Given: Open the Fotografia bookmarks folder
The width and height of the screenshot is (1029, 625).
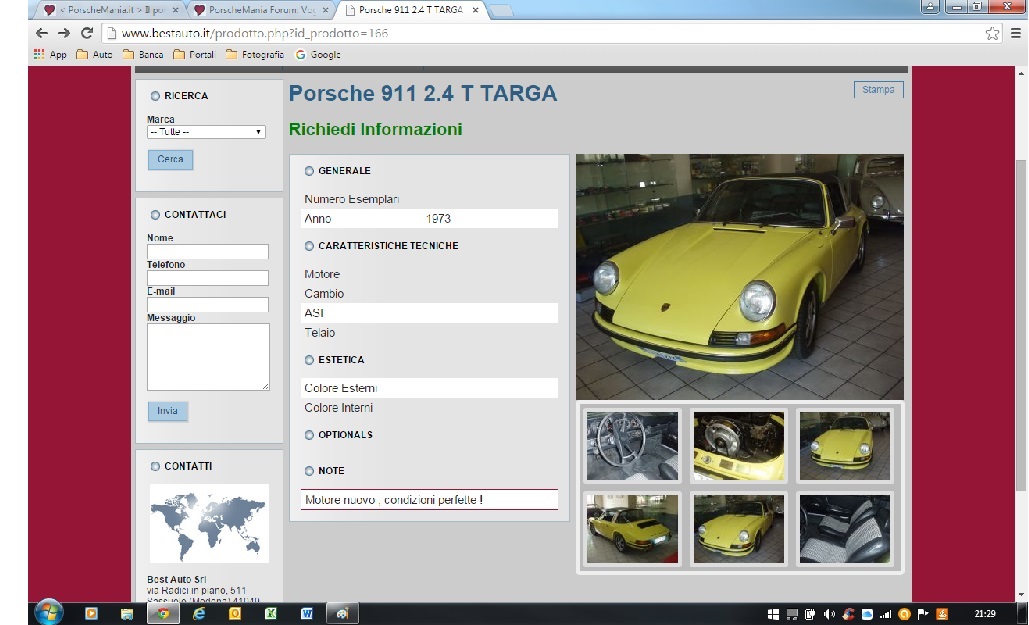Looking at the screenshot, I should (x=255, y=54).
